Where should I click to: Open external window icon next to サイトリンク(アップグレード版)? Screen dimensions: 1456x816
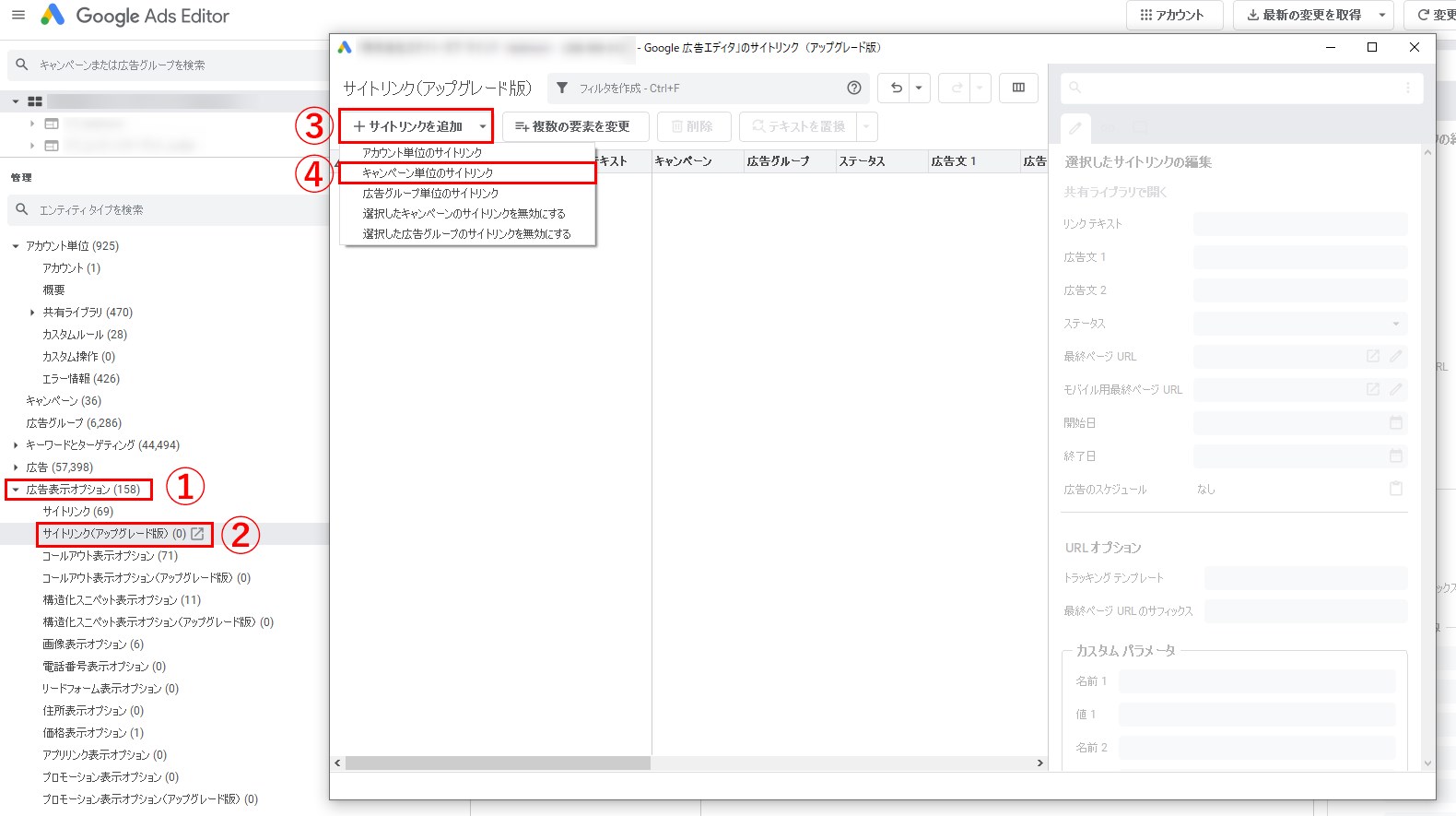click(197, 534)
